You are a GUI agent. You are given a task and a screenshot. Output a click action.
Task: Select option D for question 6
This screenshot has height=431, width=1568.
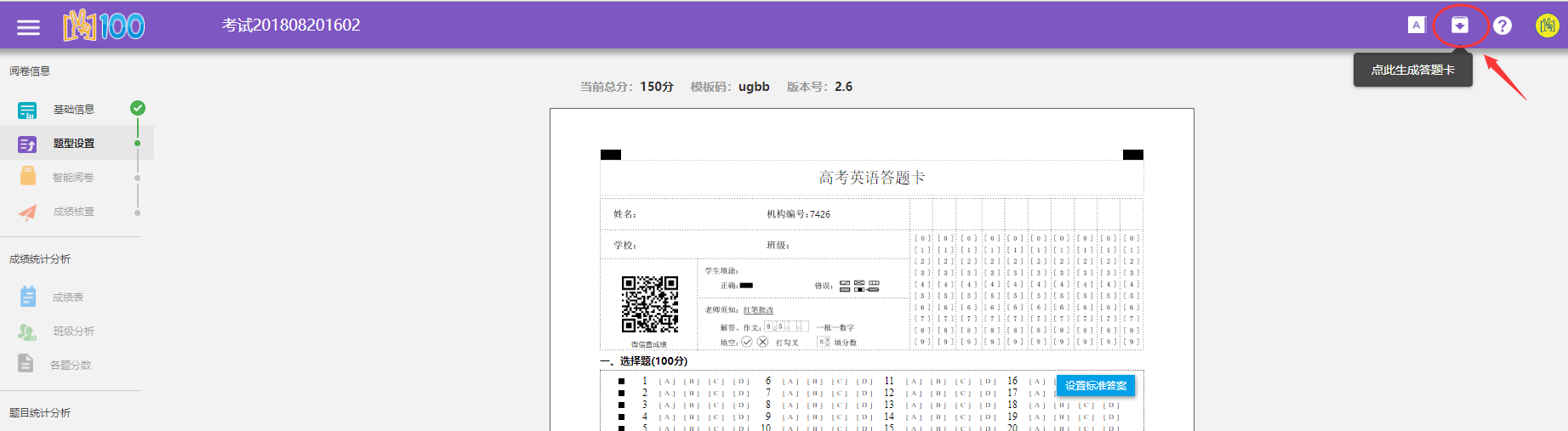[x=864, y=382]
